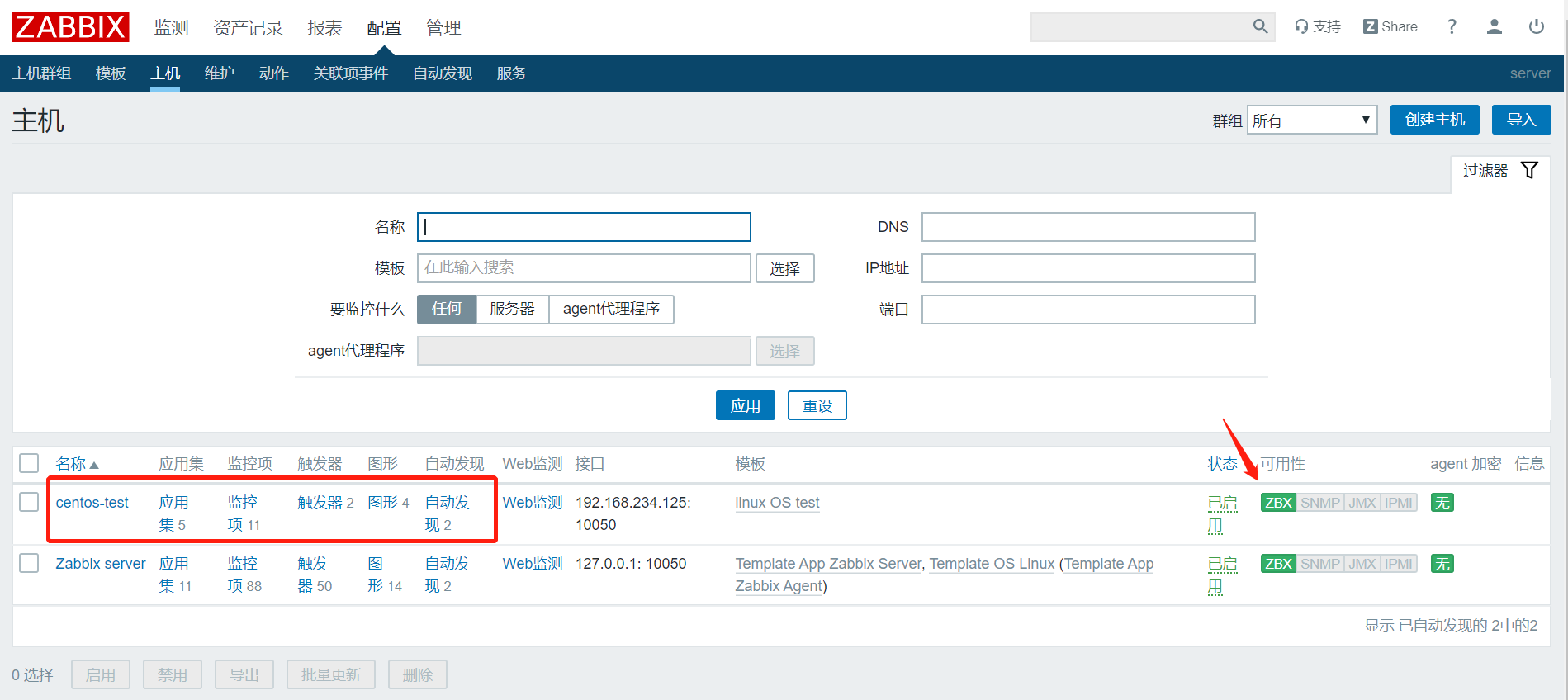This screenshot has width=1568, height=700.
Task: Check the select-all hosts checkbox
Action: [x=29, y=463]
